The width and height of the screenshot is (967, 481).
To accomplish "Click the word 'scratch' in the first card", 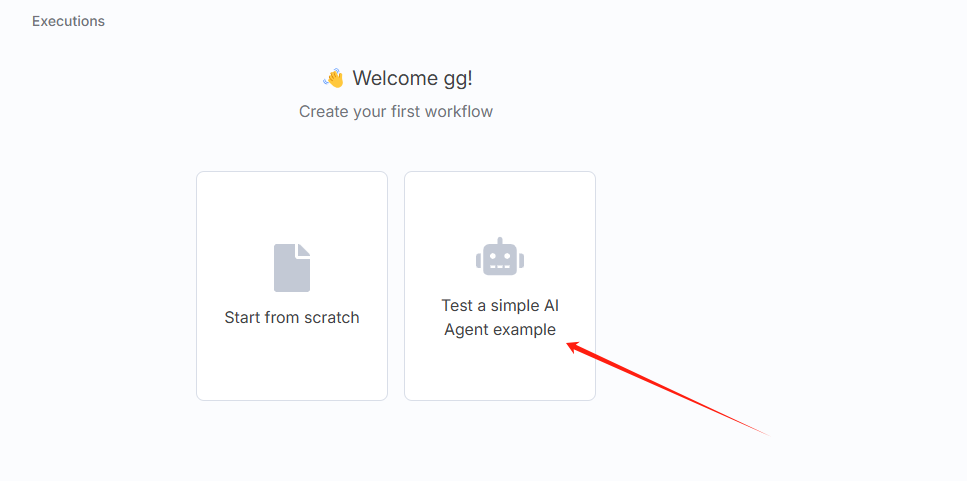I will pos(332,318).
